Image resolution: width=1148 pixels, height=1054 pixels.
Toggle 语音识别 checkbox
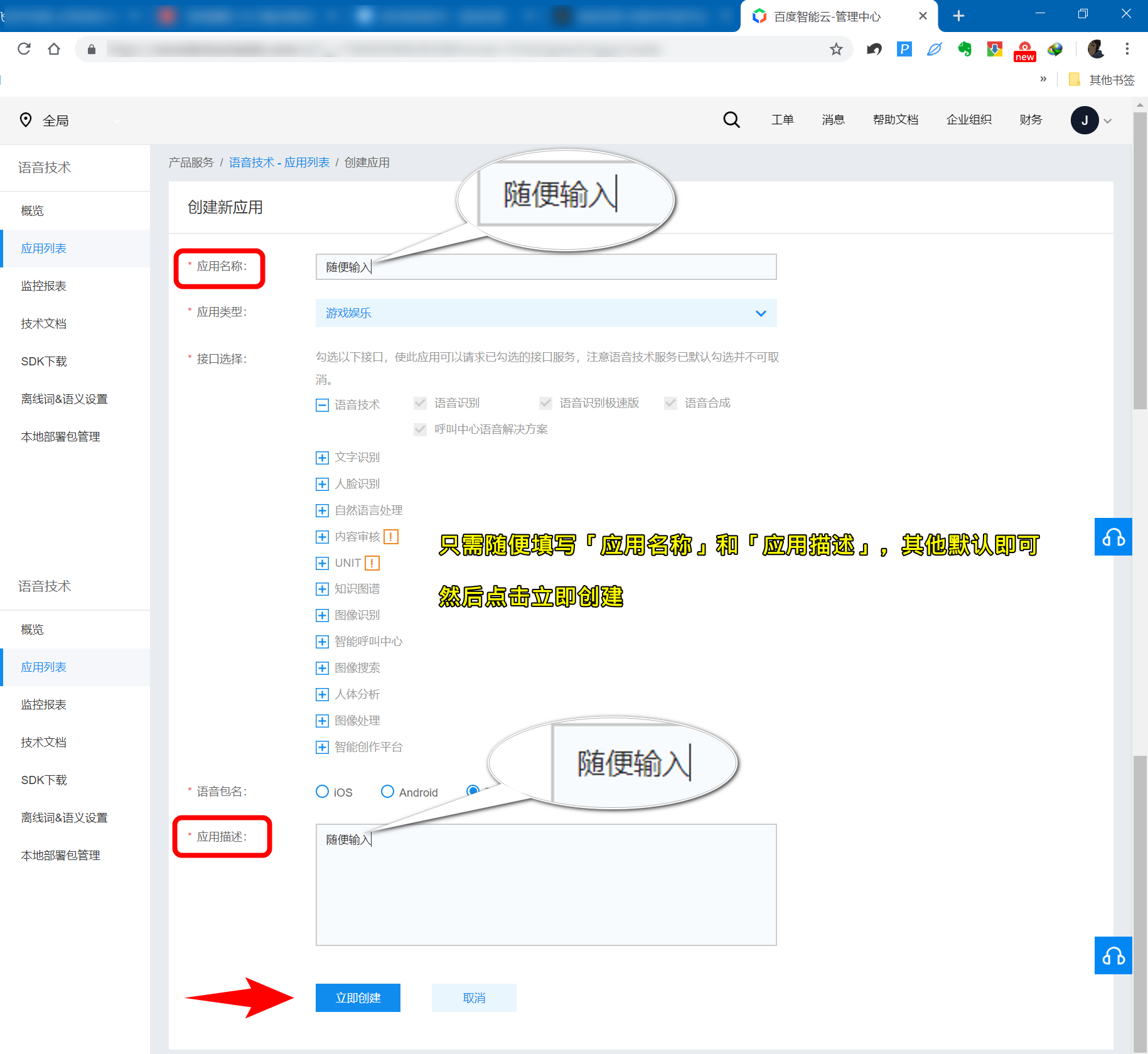(x=421, y=403)
